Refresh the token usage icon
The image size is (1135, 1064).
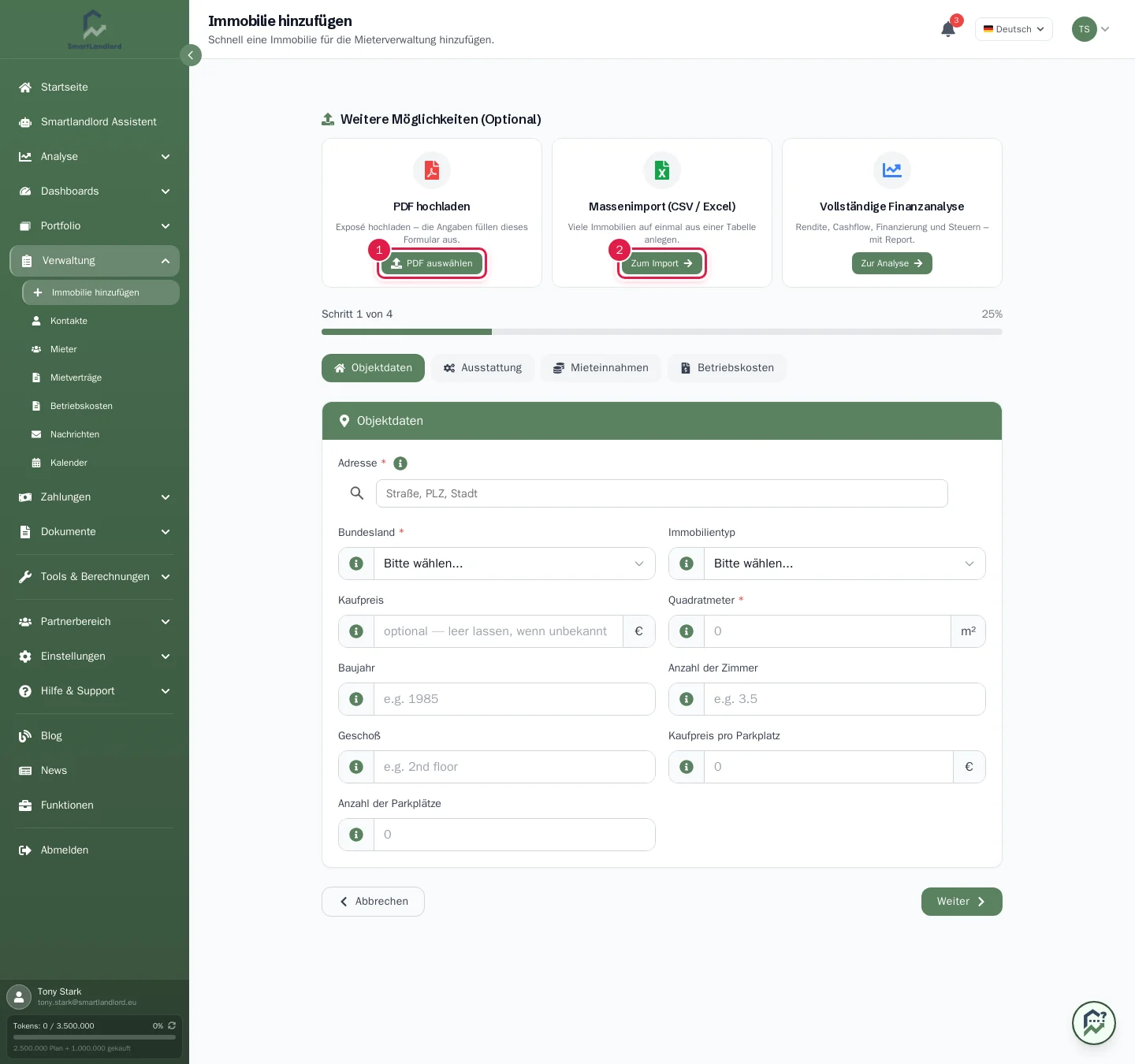[x=172, y=1025]
